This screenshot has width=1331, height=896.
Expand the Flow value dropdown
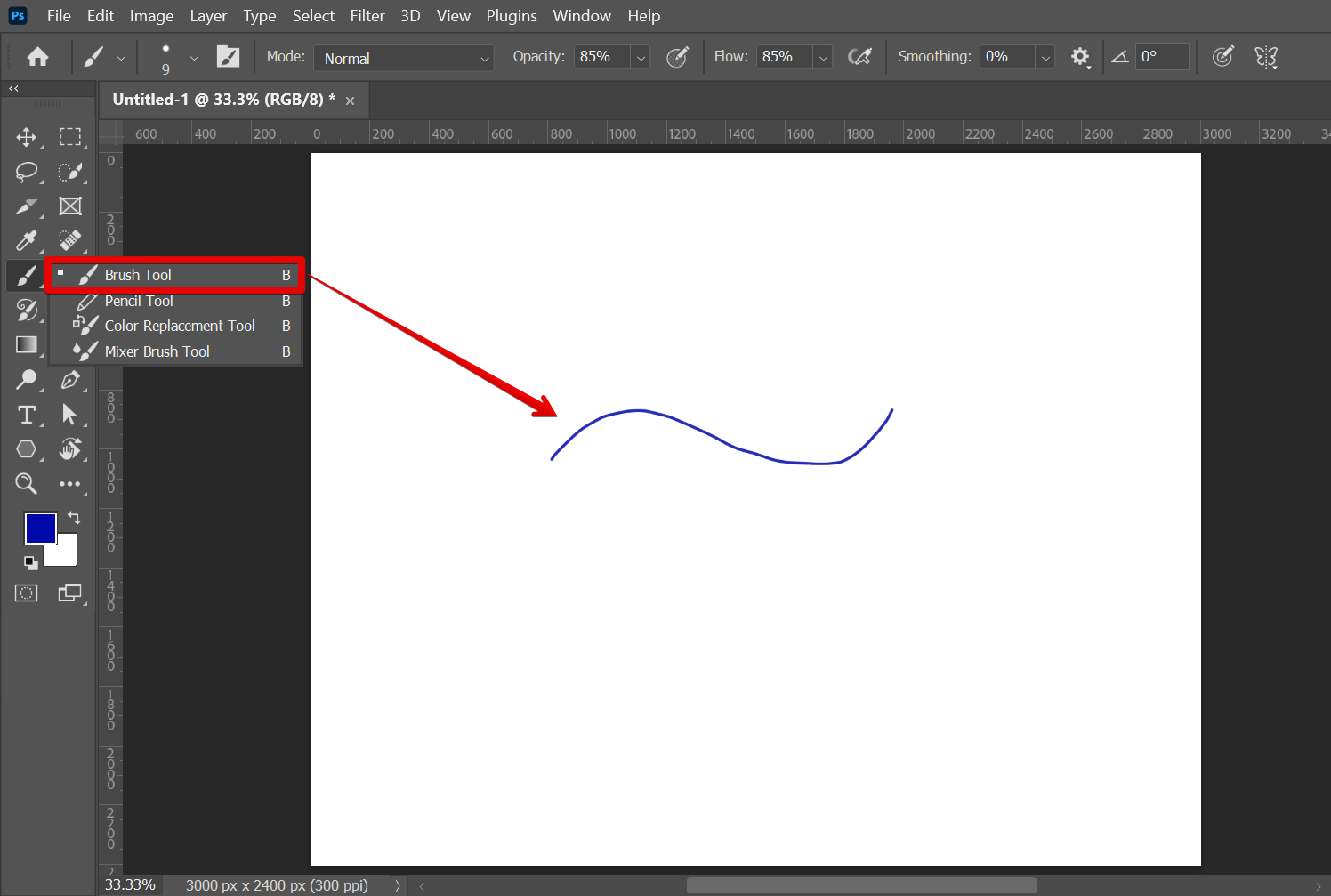(823, 58)
